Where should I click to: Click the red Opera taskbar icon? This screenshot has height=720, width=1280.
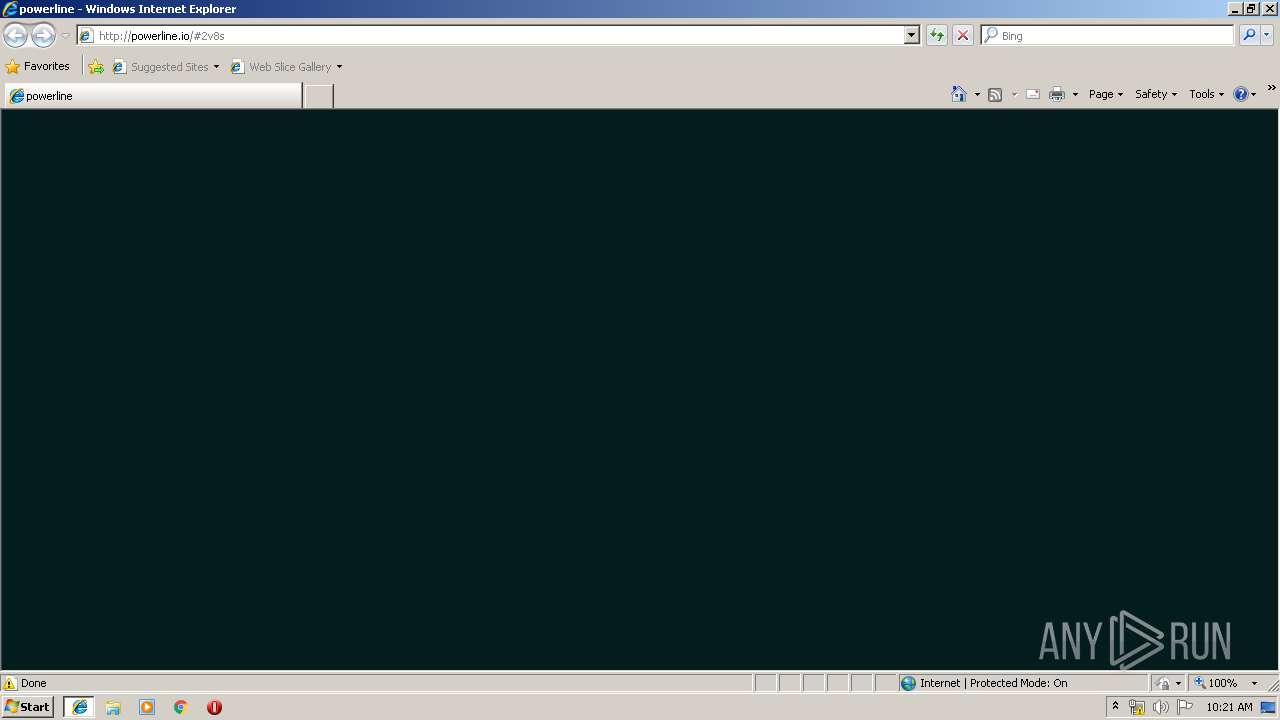click(x=214, y=707)
